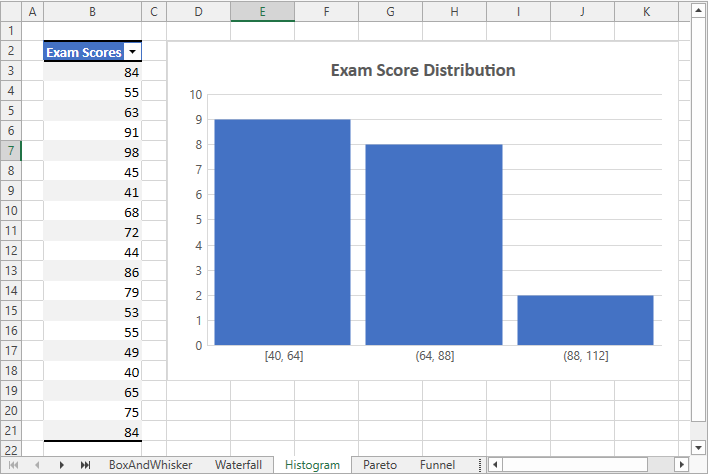Screen dimensions: 708x474
Task: Click the horizontal scrollbar left arrow
Action: pos(495,465)
